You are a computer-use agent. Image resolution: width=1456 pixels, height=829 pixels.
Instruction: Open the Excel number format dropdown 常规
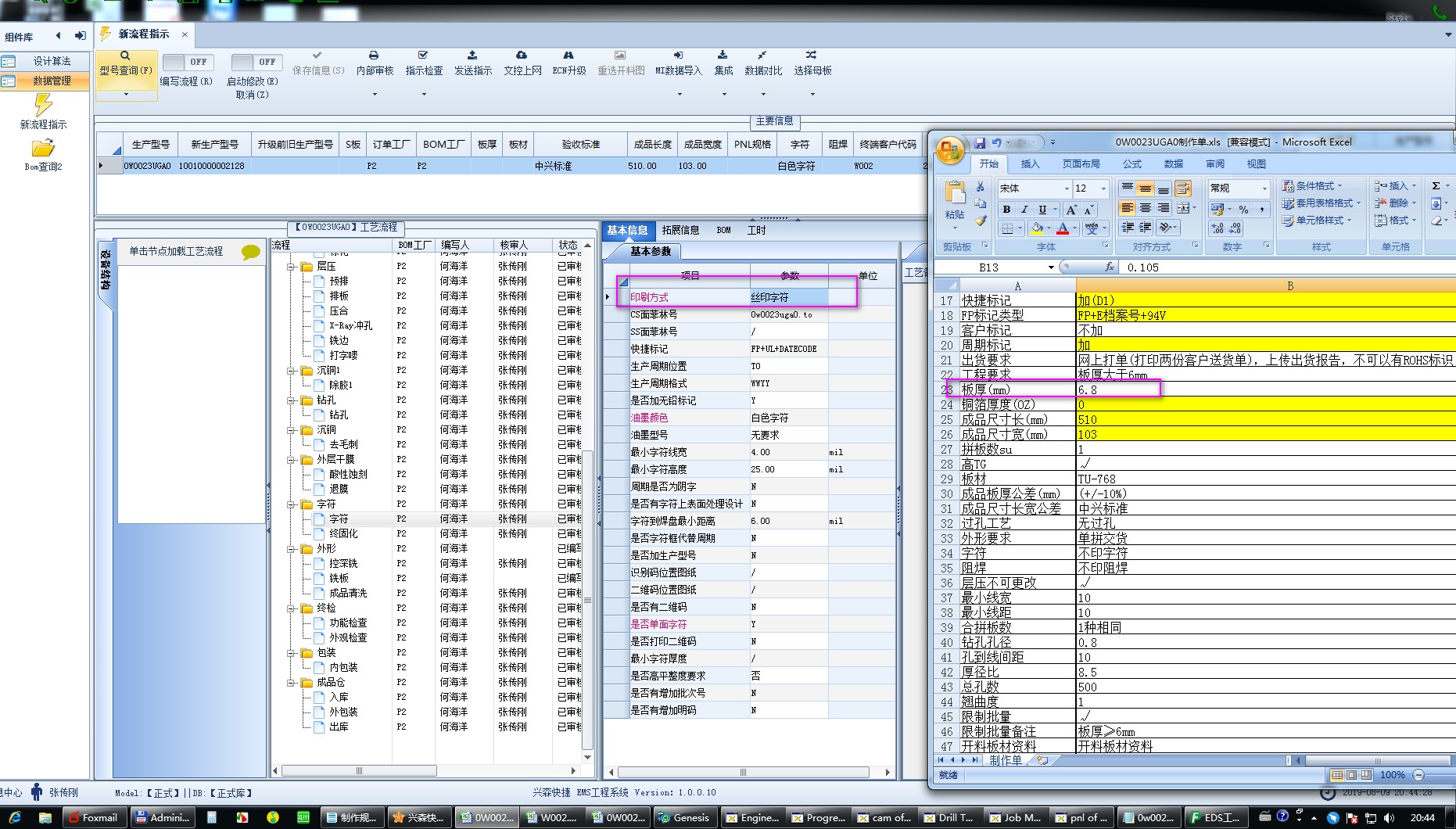pyautogui.click(x=1264, y=188)
